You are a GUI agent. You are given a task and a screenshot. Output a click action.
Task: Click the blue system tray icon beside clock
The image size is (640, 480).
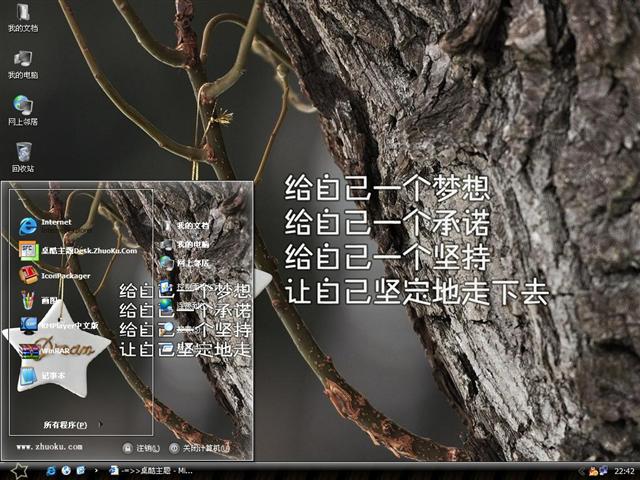[603, 471]
